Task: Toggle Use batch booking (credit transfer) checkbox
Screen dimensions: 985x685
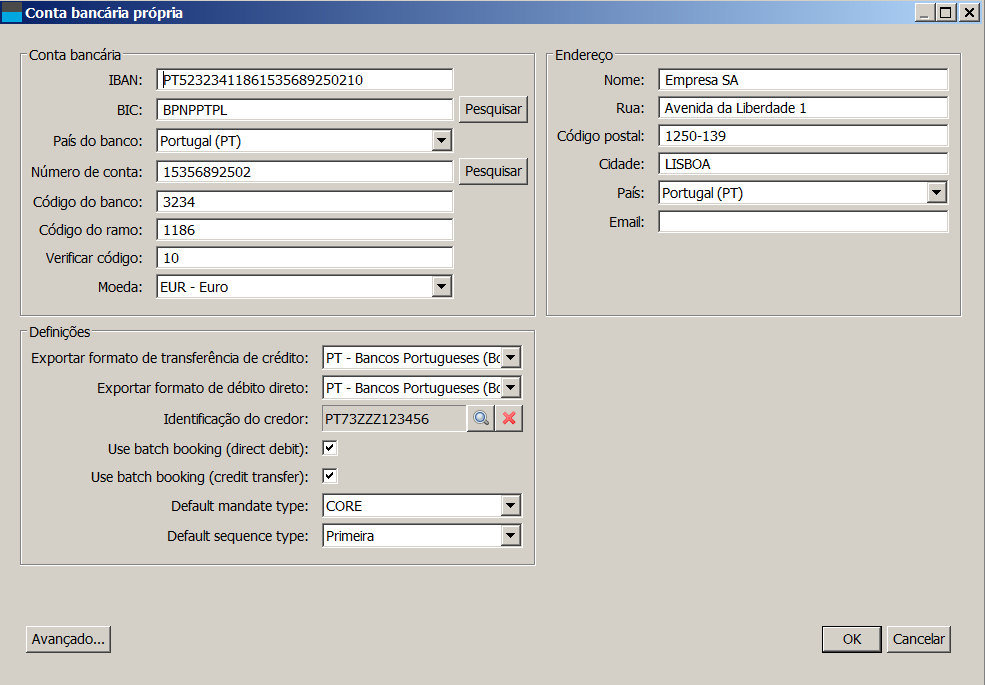Action: pyautogui.click(x=330, y=476)
